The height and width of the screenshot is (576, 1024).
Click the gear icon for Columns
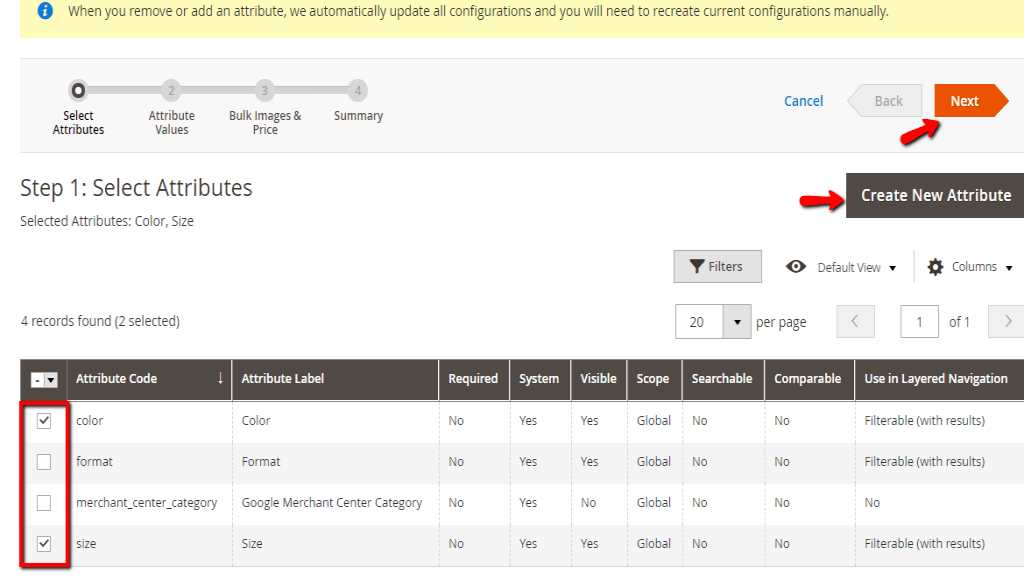pos(935,266)
